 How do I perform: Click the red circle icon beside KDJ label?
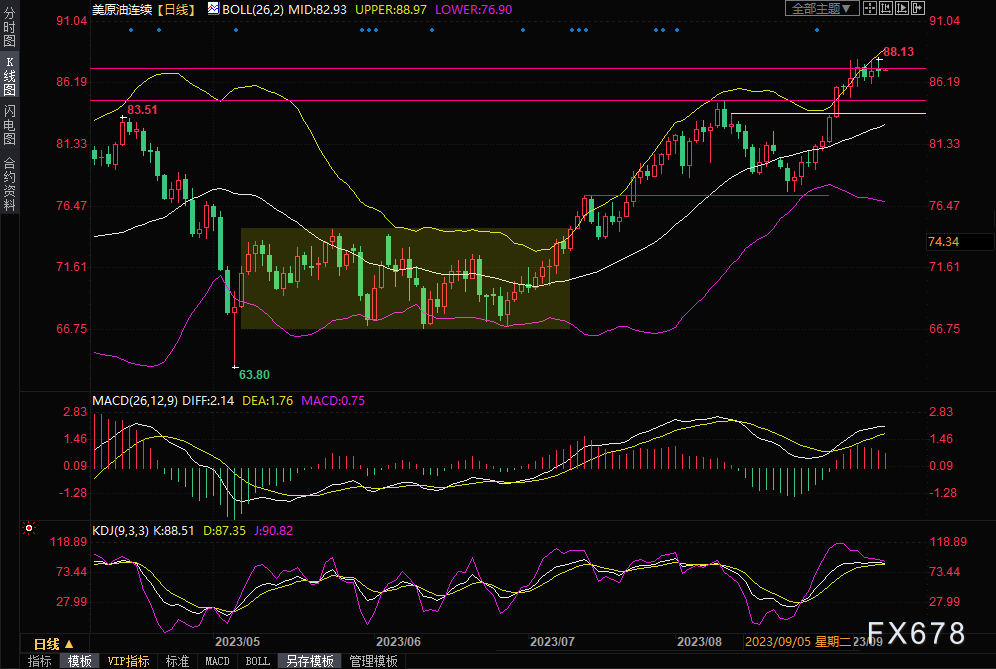tap(29, 528)
